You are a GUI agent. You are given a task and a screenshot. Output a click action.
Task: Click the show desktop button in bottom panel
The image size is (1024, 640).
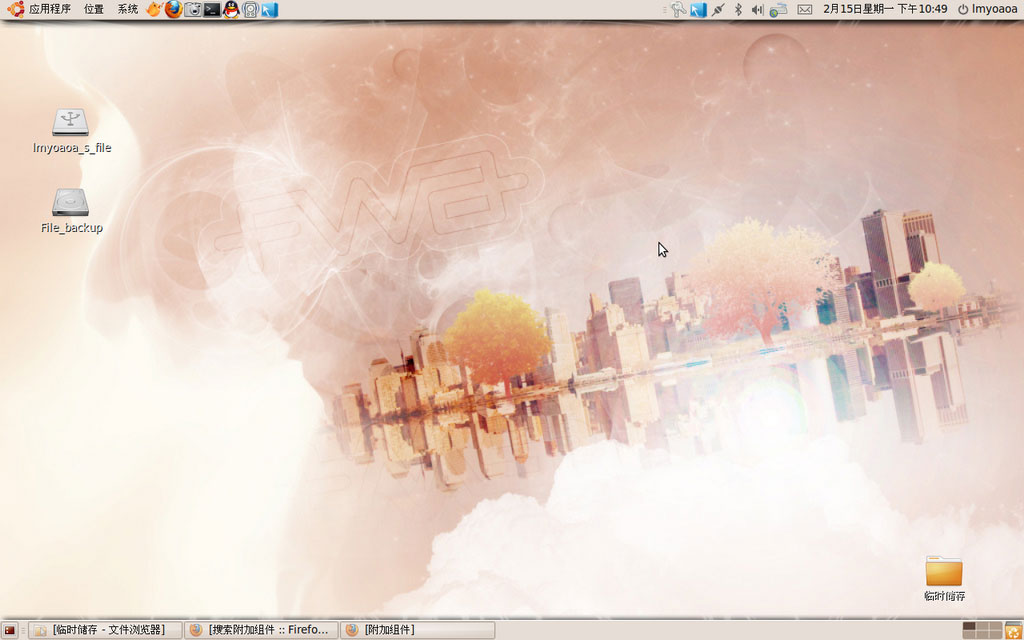point(10,630)
